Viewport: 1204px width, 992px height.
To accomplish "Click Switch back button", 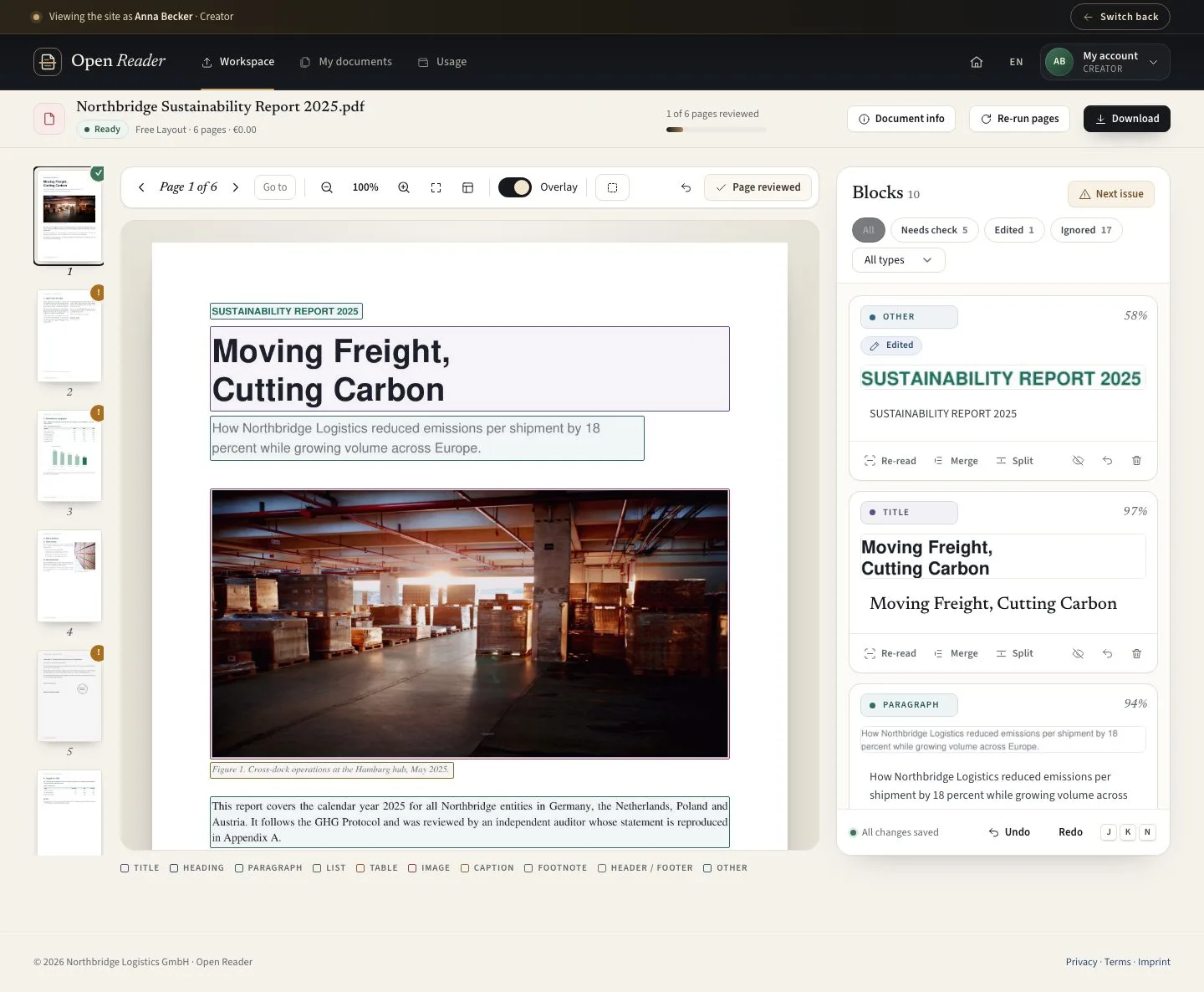I will [x=1120, y=17].
